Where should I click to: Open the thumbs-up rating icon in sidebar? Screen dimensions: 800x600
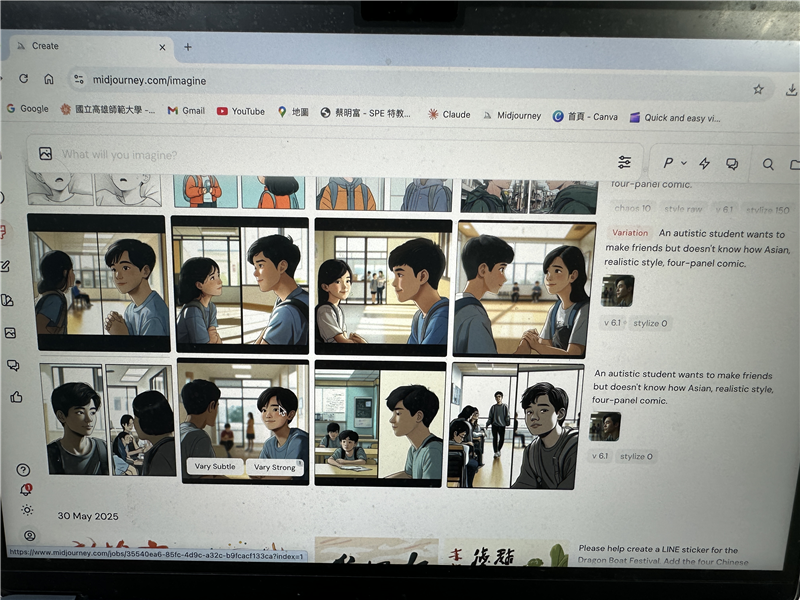[16, 397]
